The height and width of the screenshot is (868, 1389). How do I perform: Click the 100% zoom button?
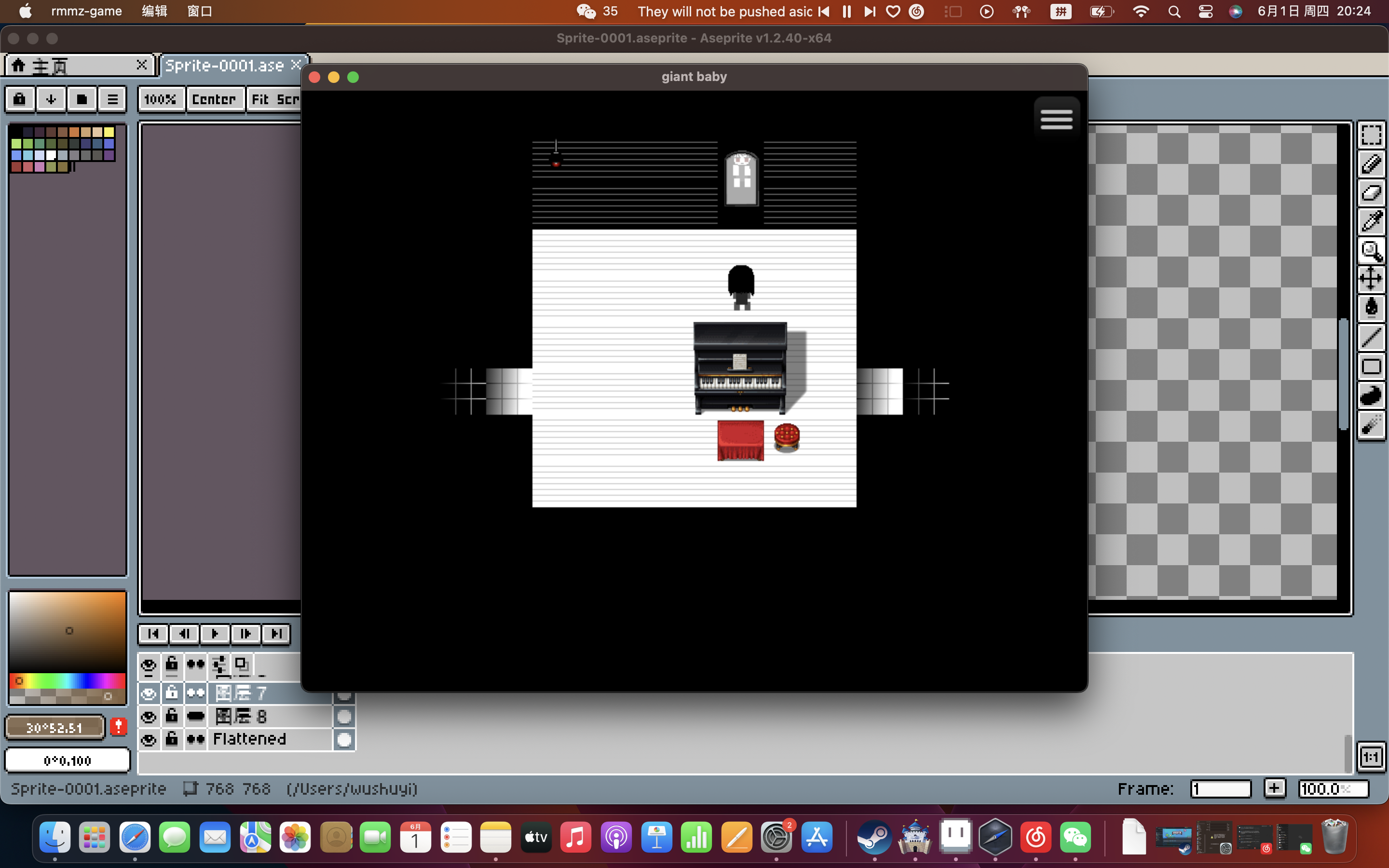point(161,99)
